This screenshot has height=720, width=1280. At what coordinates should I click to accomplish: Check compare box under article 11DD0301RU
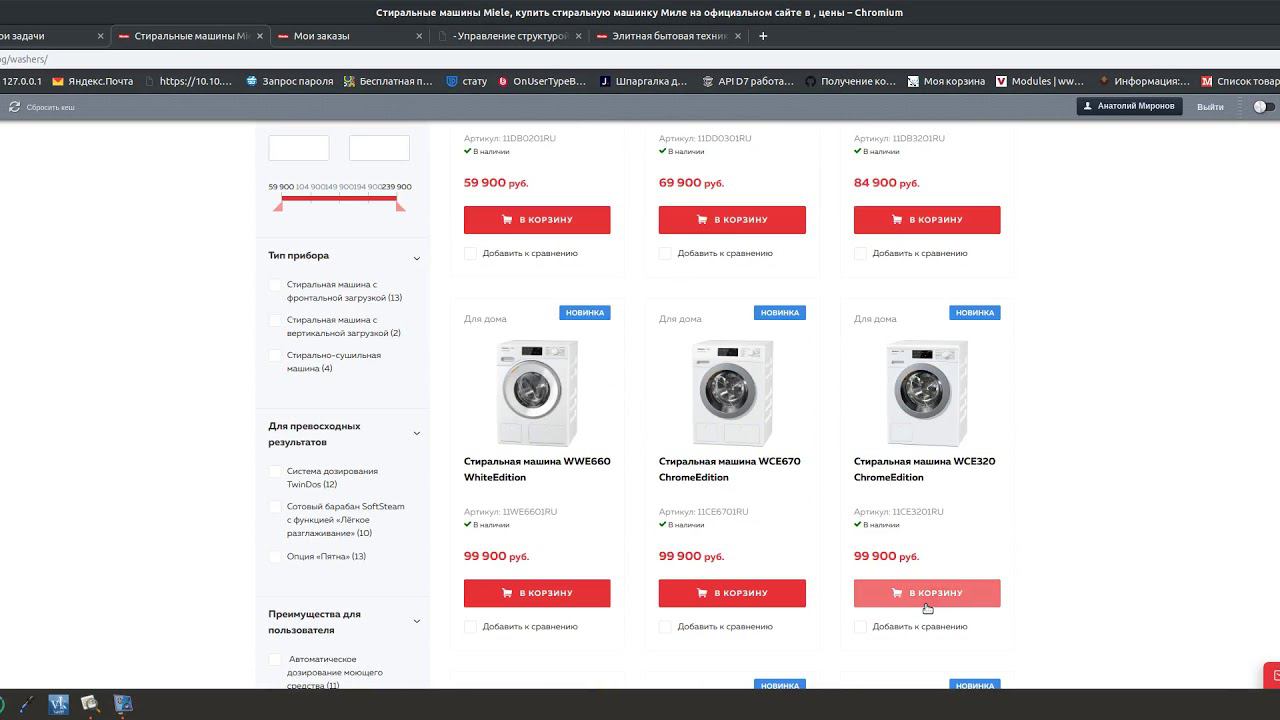pos(666,254)
